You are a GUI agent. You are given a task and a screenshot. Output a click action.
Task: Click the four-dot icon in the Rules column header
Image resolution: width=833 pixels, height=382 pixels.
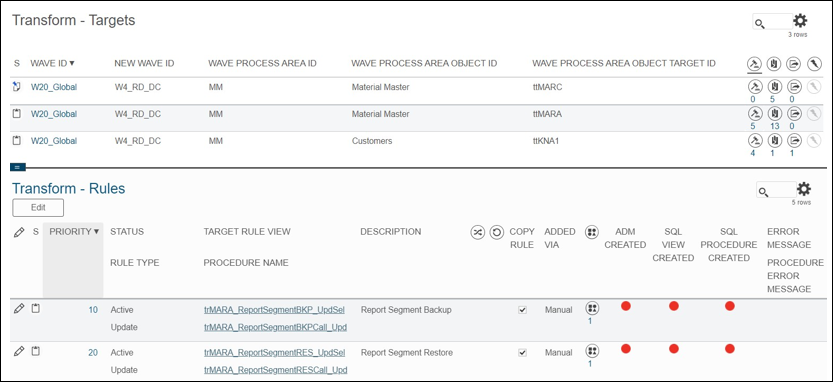(592, 232)
